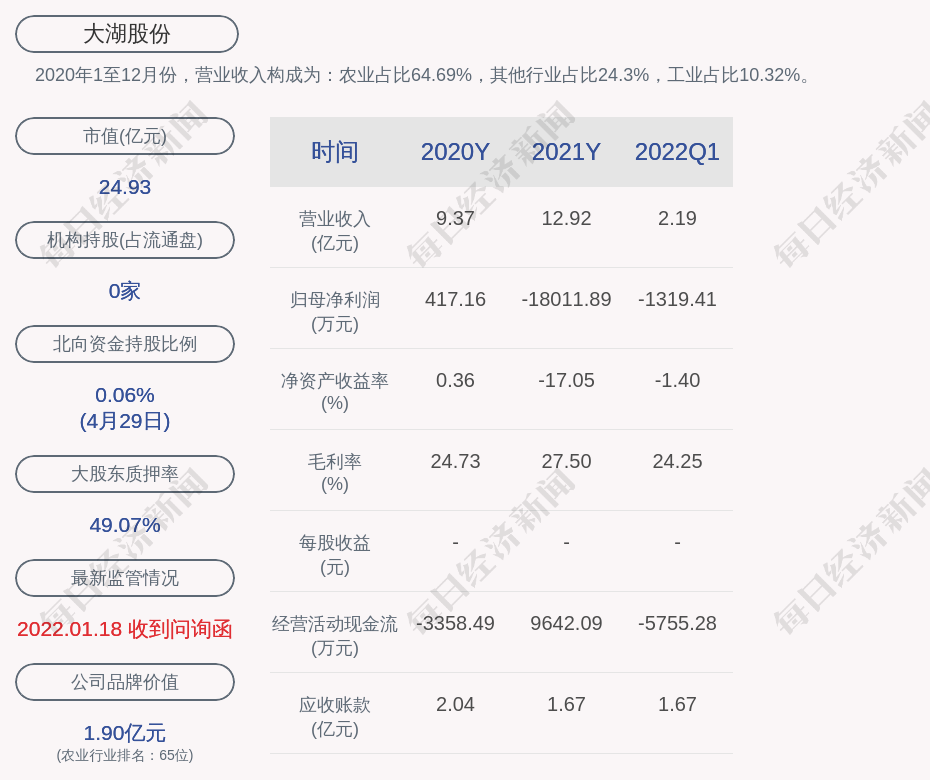Click the revenue value 9.37
This screenshot has height=780, width=930.
[x=456, y=218]
